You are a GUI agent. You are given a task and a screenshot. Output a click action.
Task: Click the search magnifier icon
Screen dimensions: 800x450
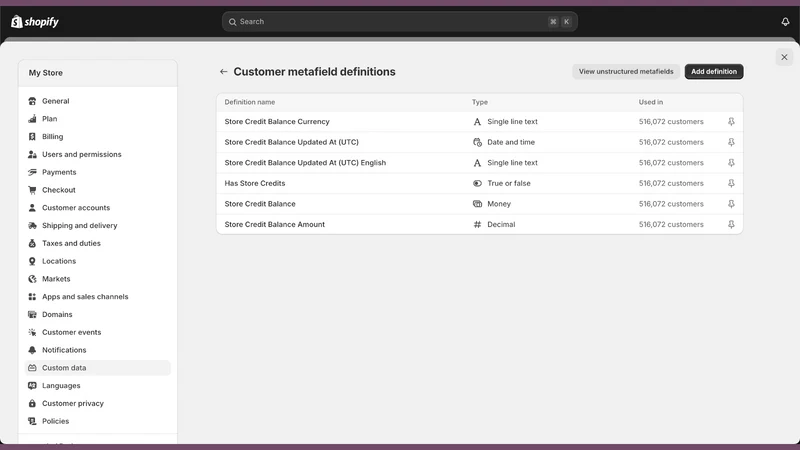(x=232, y=22)
